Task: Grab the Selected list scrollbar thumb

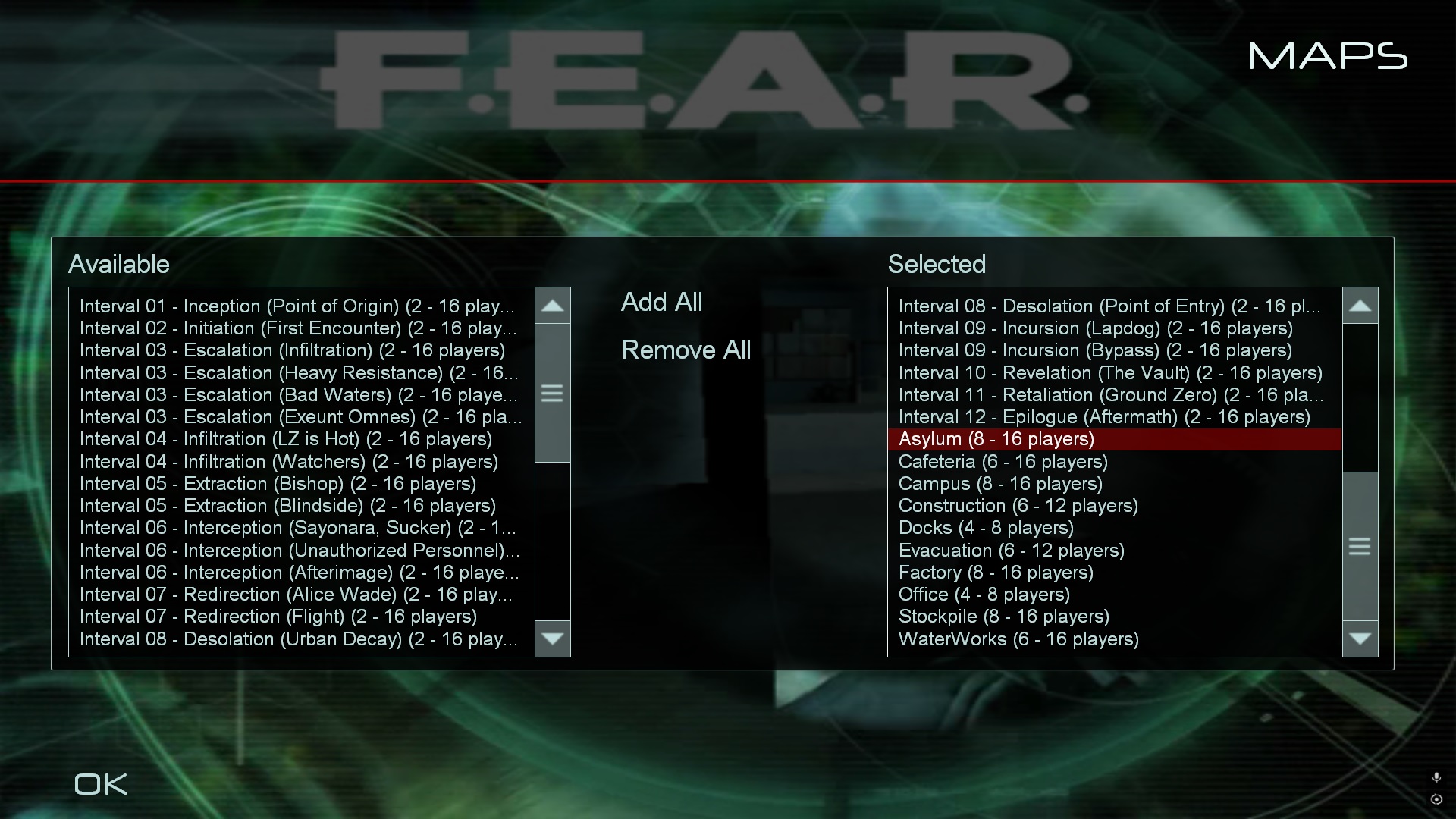Action: [1360, 546]
